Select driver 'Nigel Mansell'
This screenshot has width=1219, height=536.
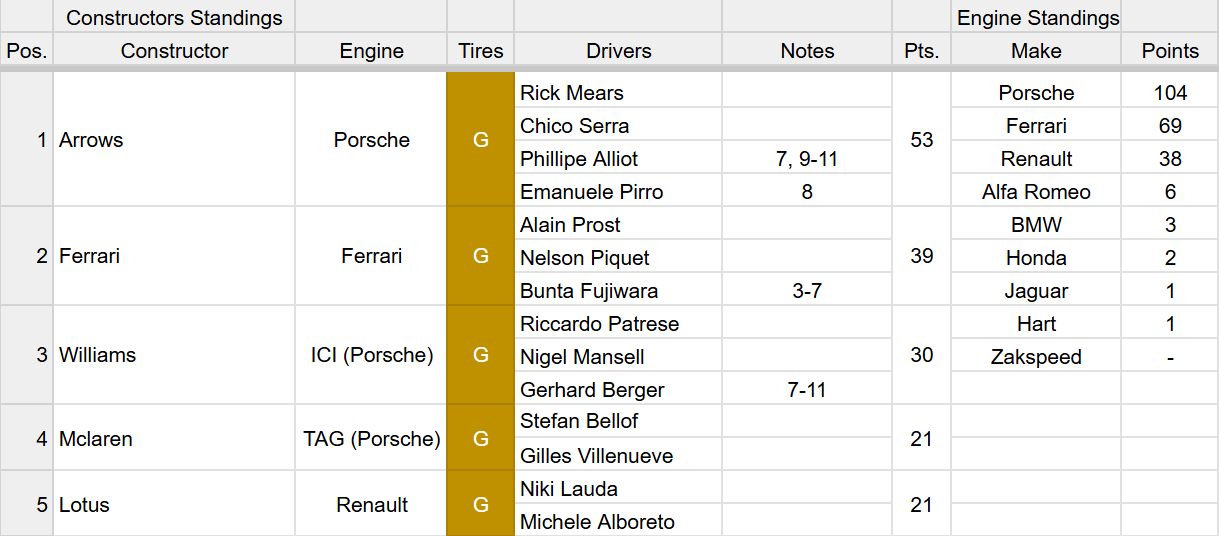tap(618, 356)
